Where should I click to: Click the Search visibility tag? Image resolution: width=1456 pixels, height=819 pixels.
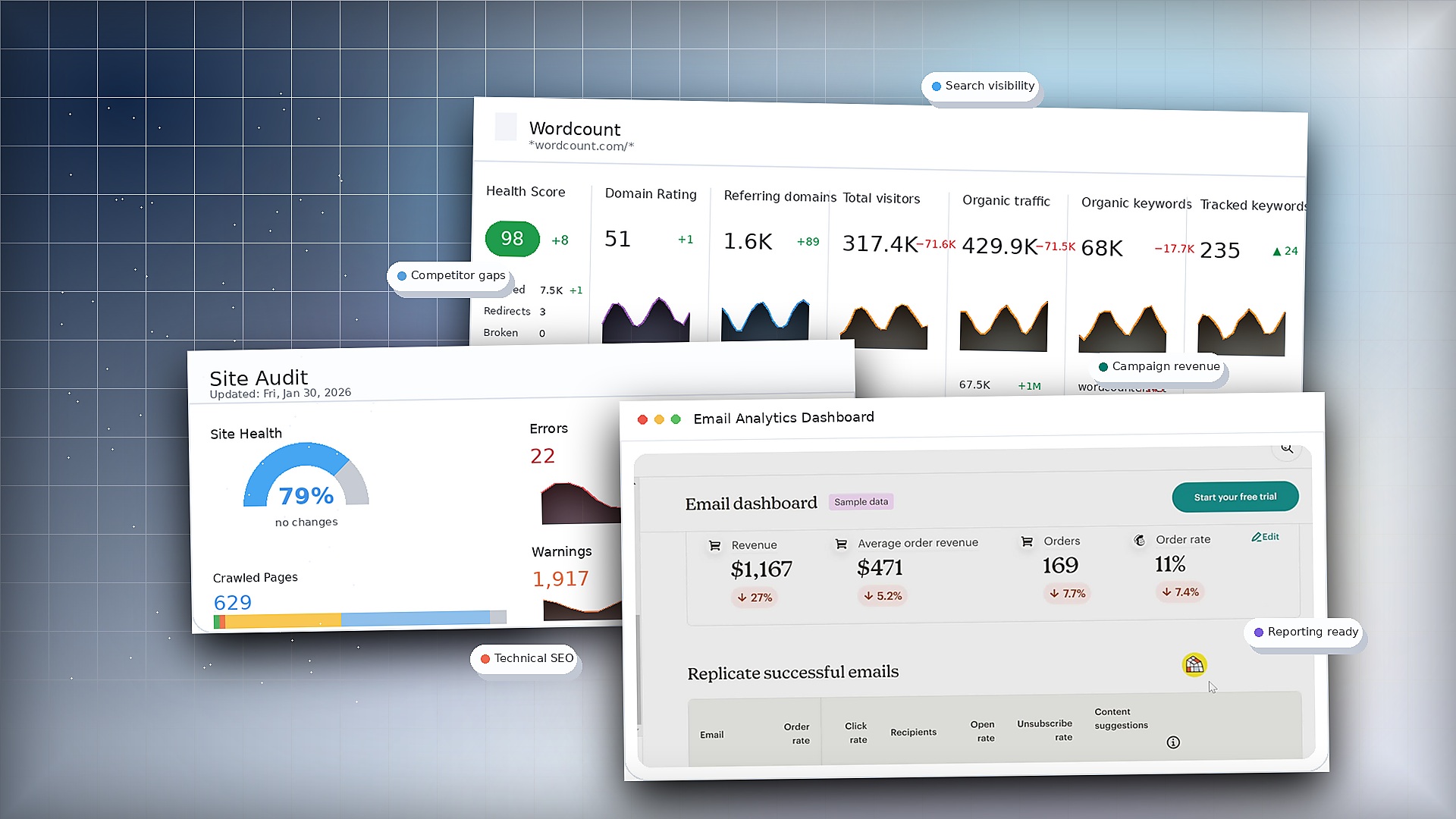tap(982, 86)
